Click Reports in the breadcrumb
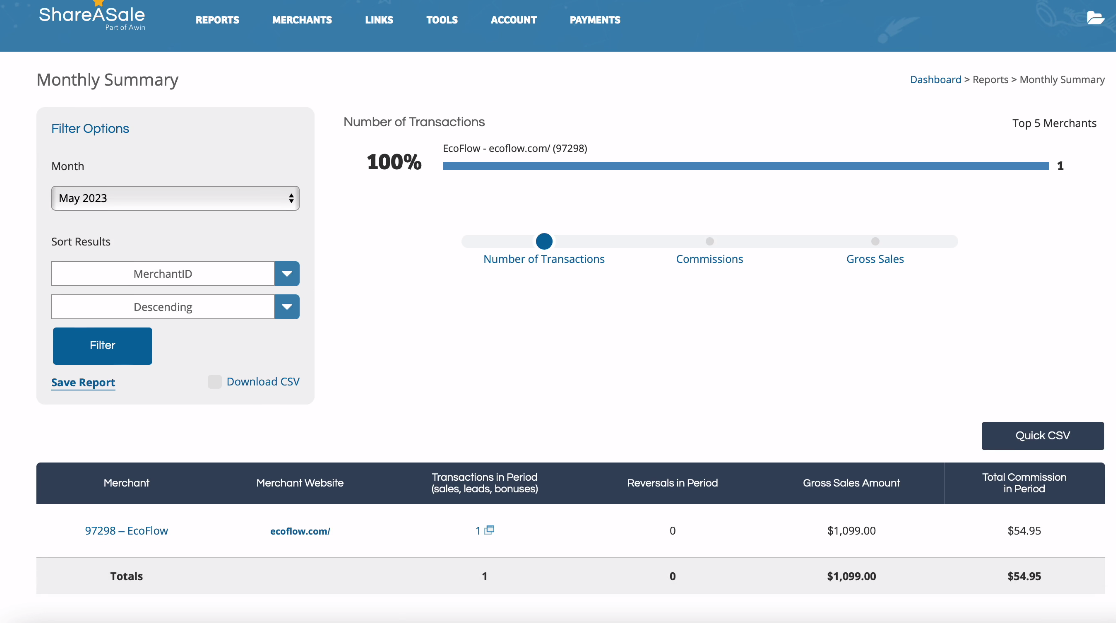Screen dimensions: 1116x623 pos(990,80)
